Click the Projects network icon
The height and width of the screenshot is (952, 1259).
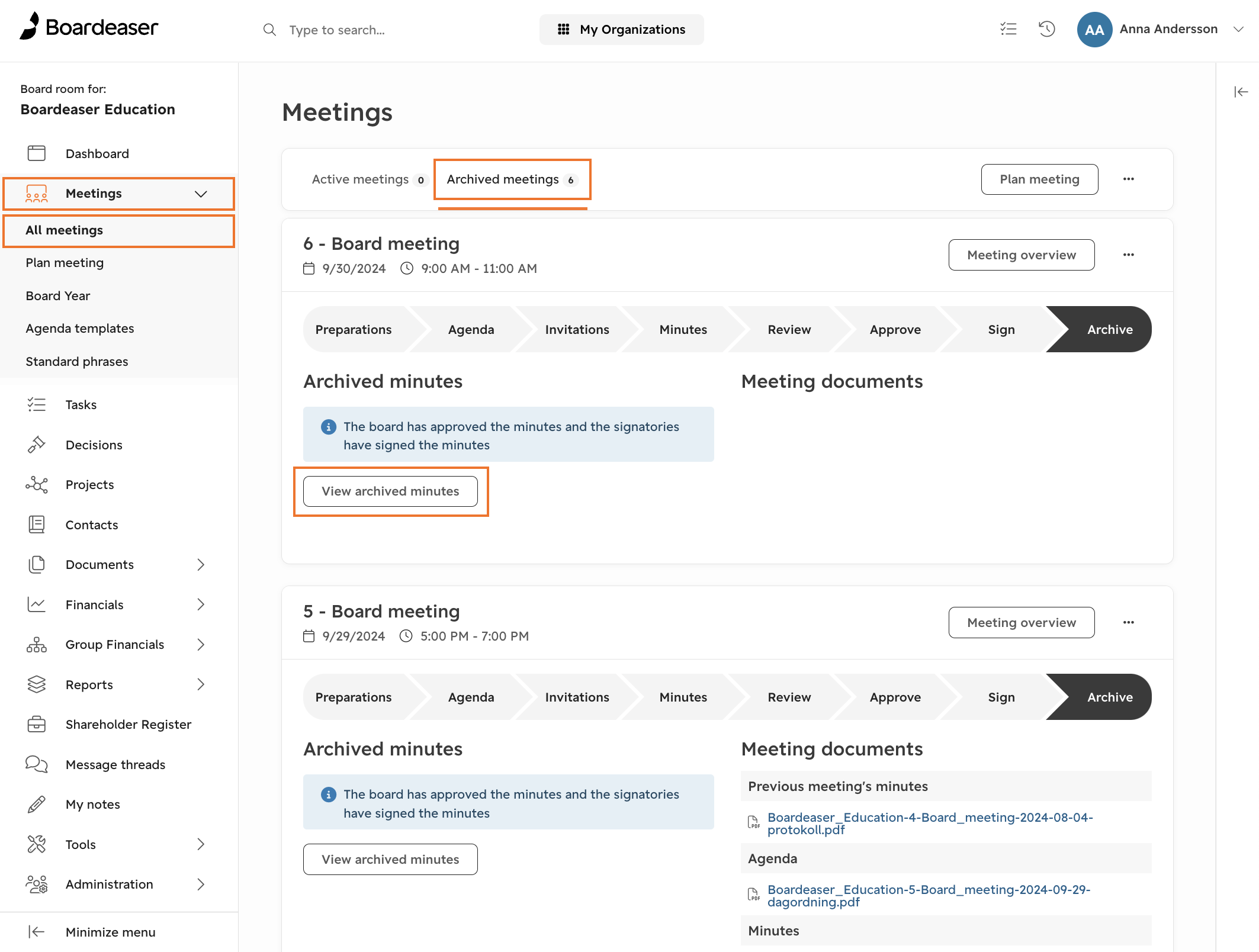point(37,485)
